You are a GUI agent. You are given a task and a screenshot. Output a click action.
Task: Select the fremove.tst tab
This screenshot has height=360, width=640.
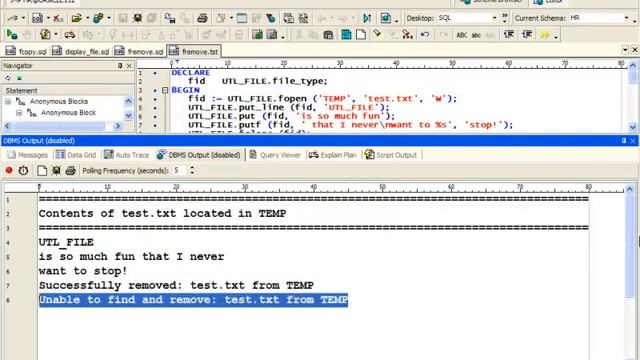coord(194,51)
